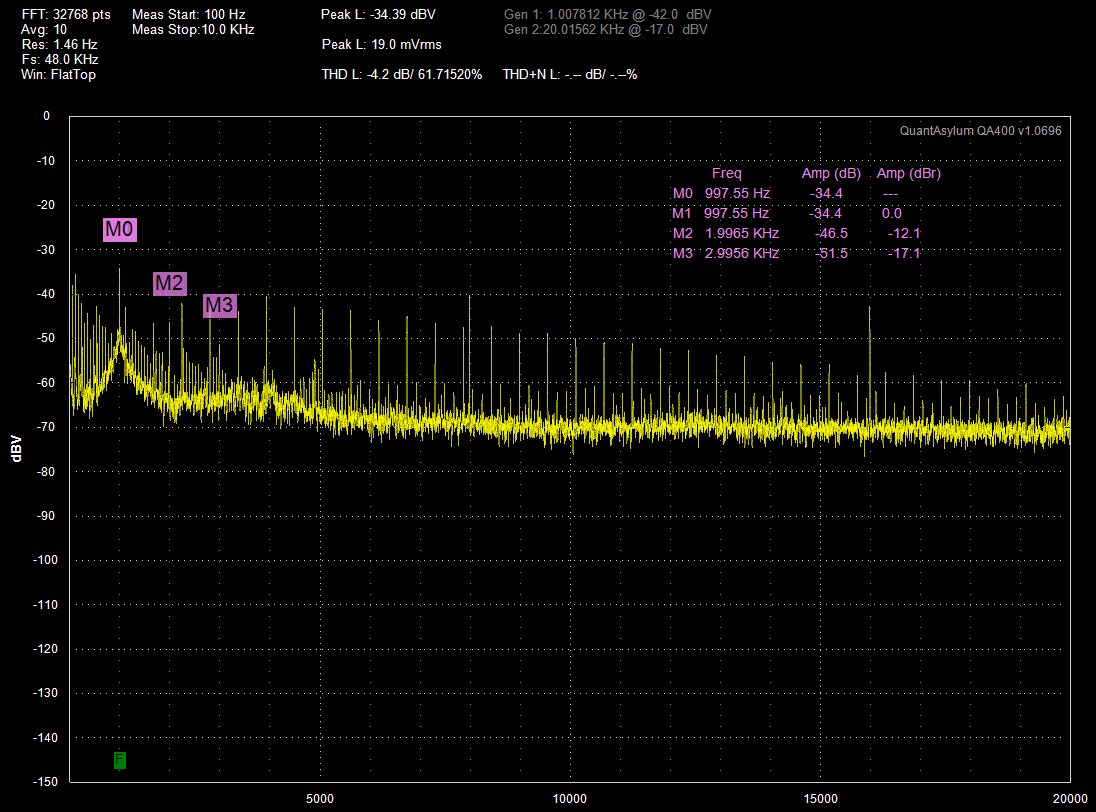Screen dimensions: 1096x812
Task: Click the Amp (dBr) column header
Action: pos(909,173)
